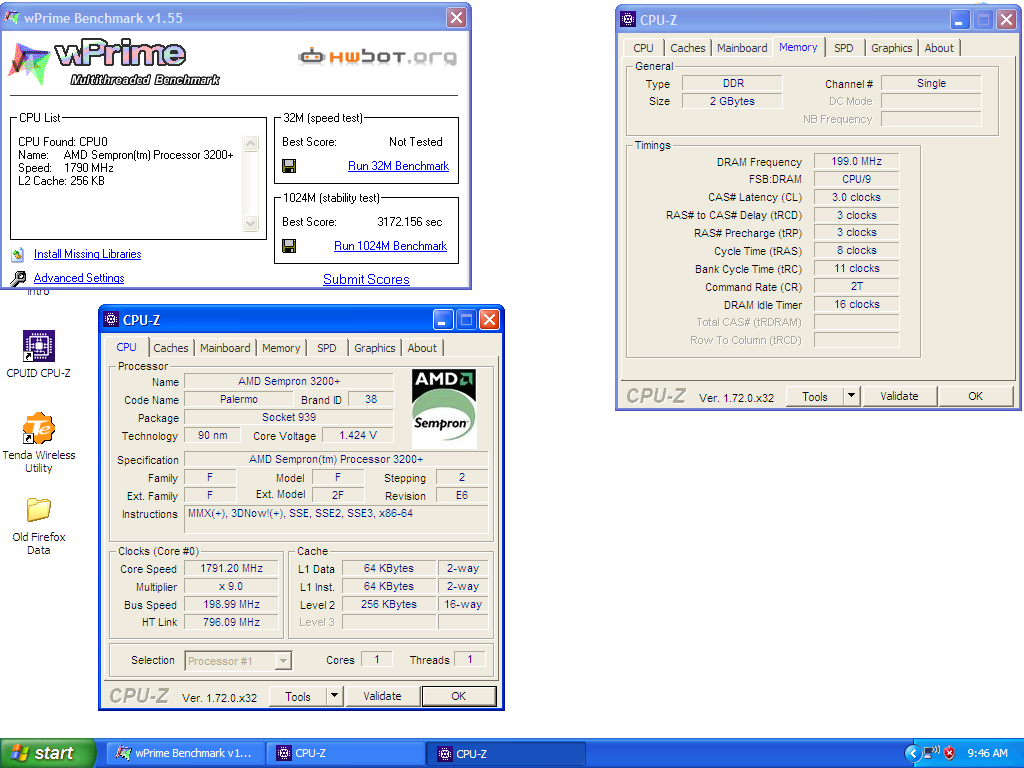The height and width of the screenshot is (768, 1024).
Task: Open About tab in lower CPU-Z window
Action: tap(422, 348)
